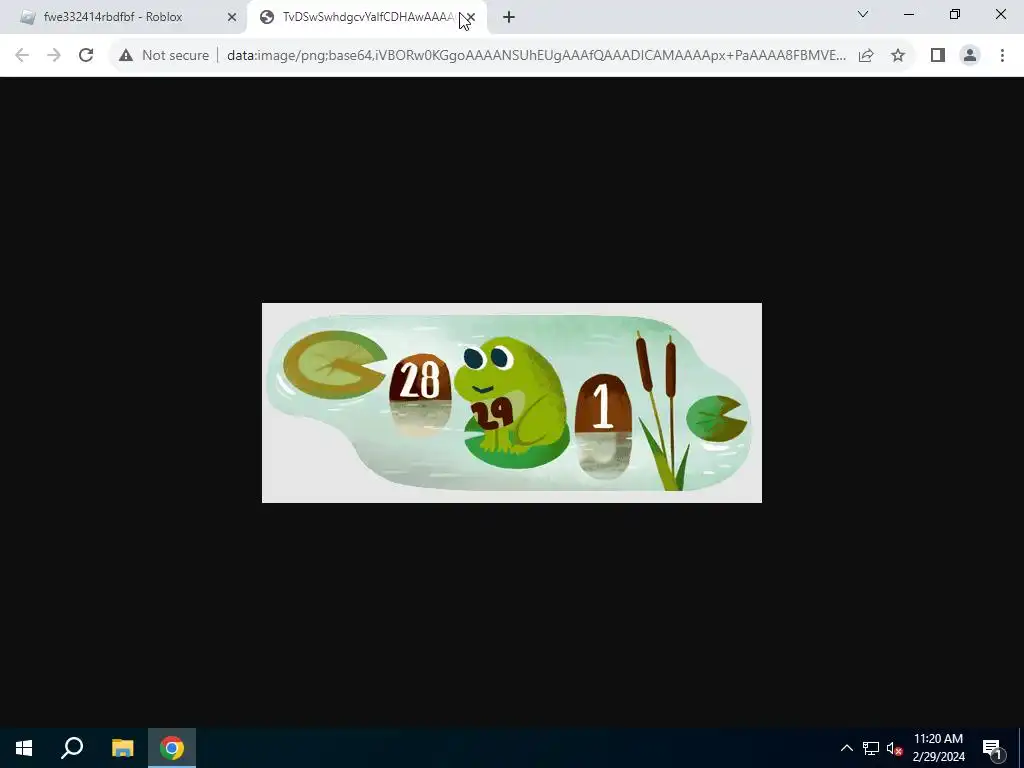Open File Explorer from taskbar
The image size is (1024, 768).
coord(122,748)
